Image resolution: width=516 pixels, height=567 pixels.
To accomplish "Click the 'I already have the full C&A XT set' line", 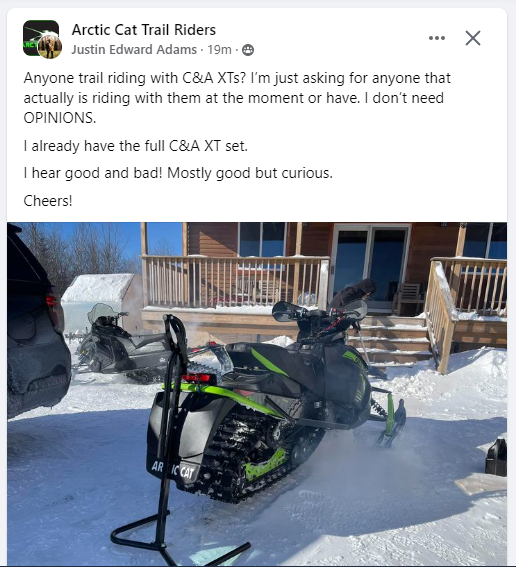I will pos(136,146).
